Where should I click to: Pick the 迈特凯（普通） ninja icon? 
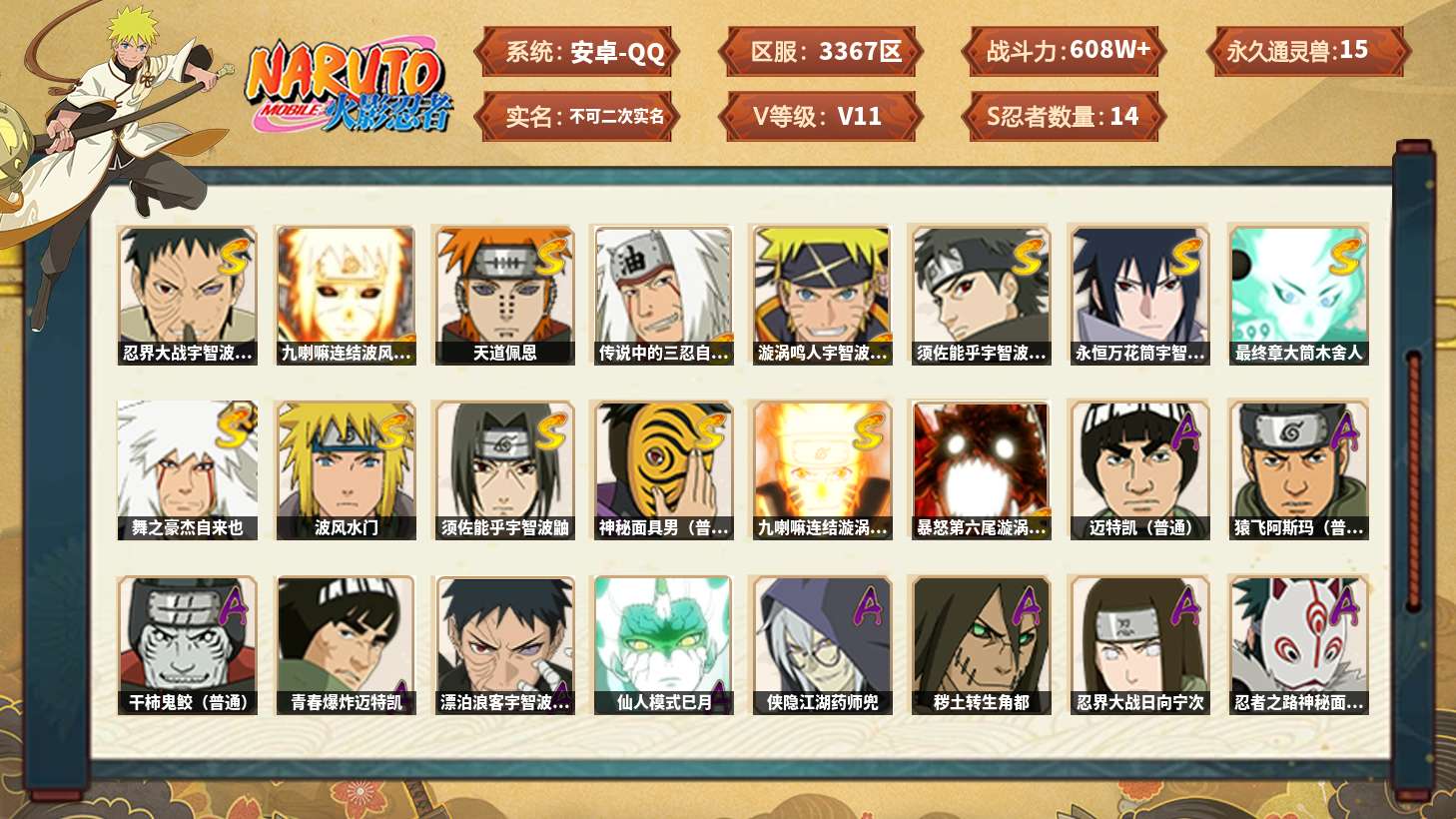coord(1139,470)
